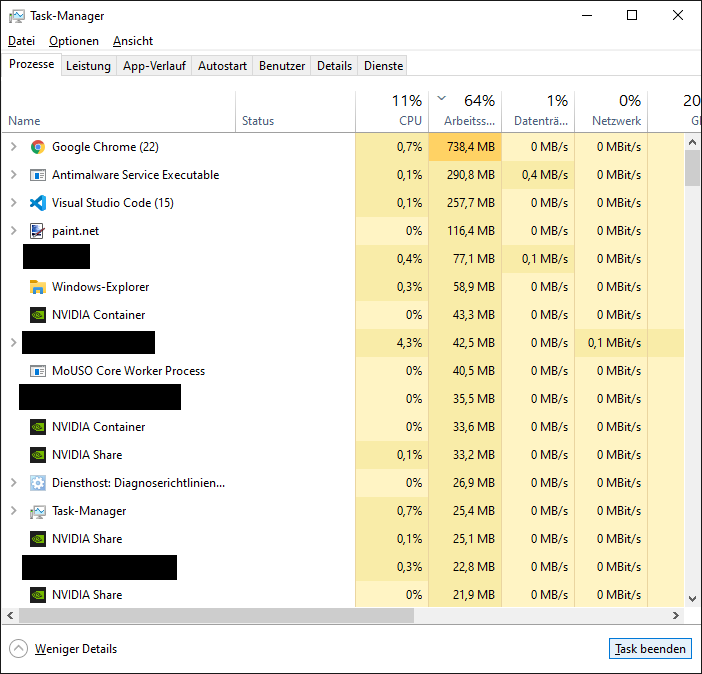Click the Antimalware Service Executable icon
The width and height of the screenshot is (702, 674).
point(38,175)
